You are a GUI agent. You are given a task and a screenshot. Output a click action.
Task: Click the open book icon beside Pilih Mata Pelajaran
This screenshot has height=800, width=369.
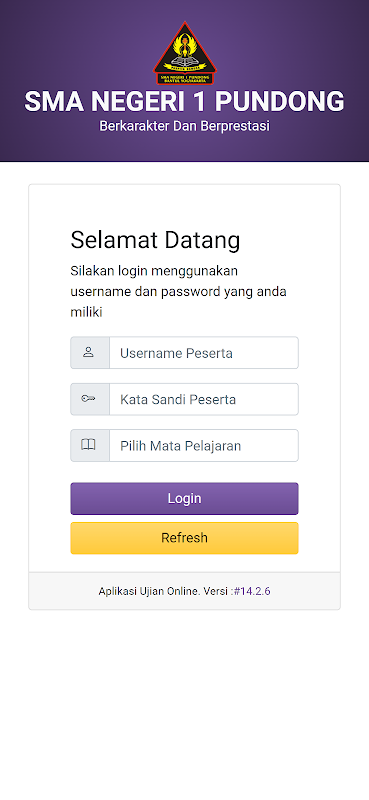point(88,445)
